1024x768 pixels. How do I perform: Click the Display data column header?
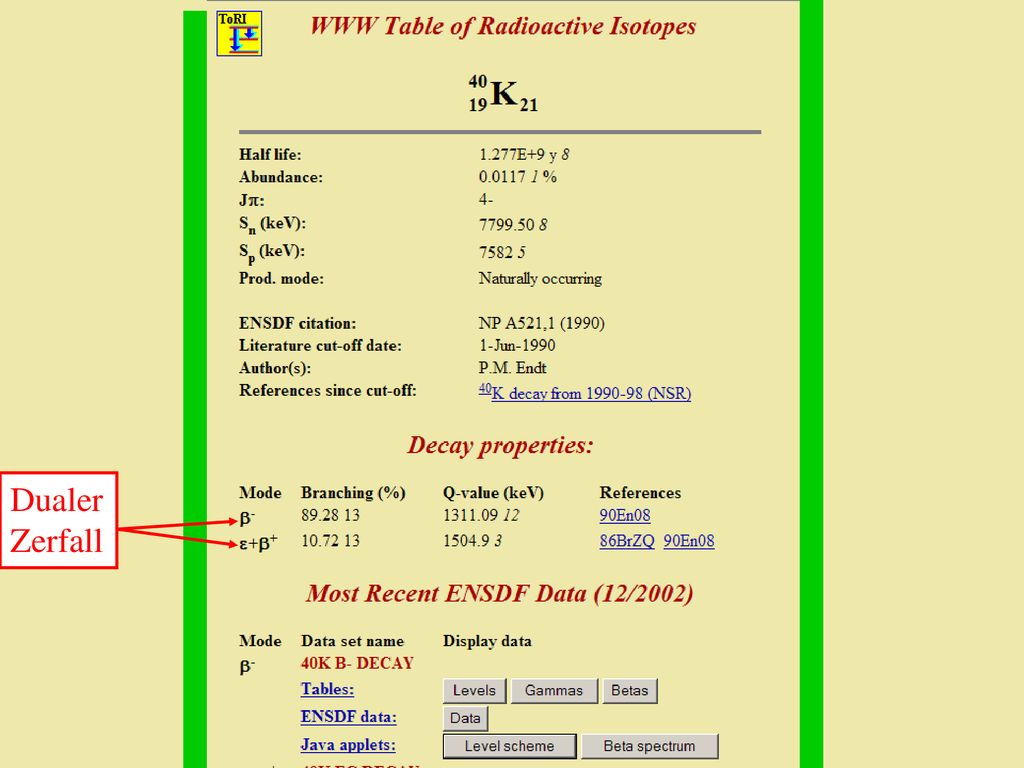487,641
